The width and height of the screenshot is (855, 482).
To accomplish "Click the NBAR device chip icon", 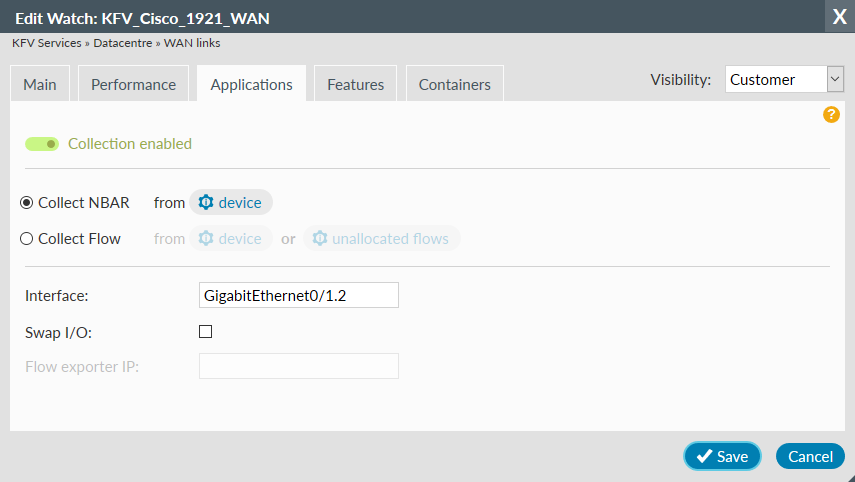I will tap(206, 203).
